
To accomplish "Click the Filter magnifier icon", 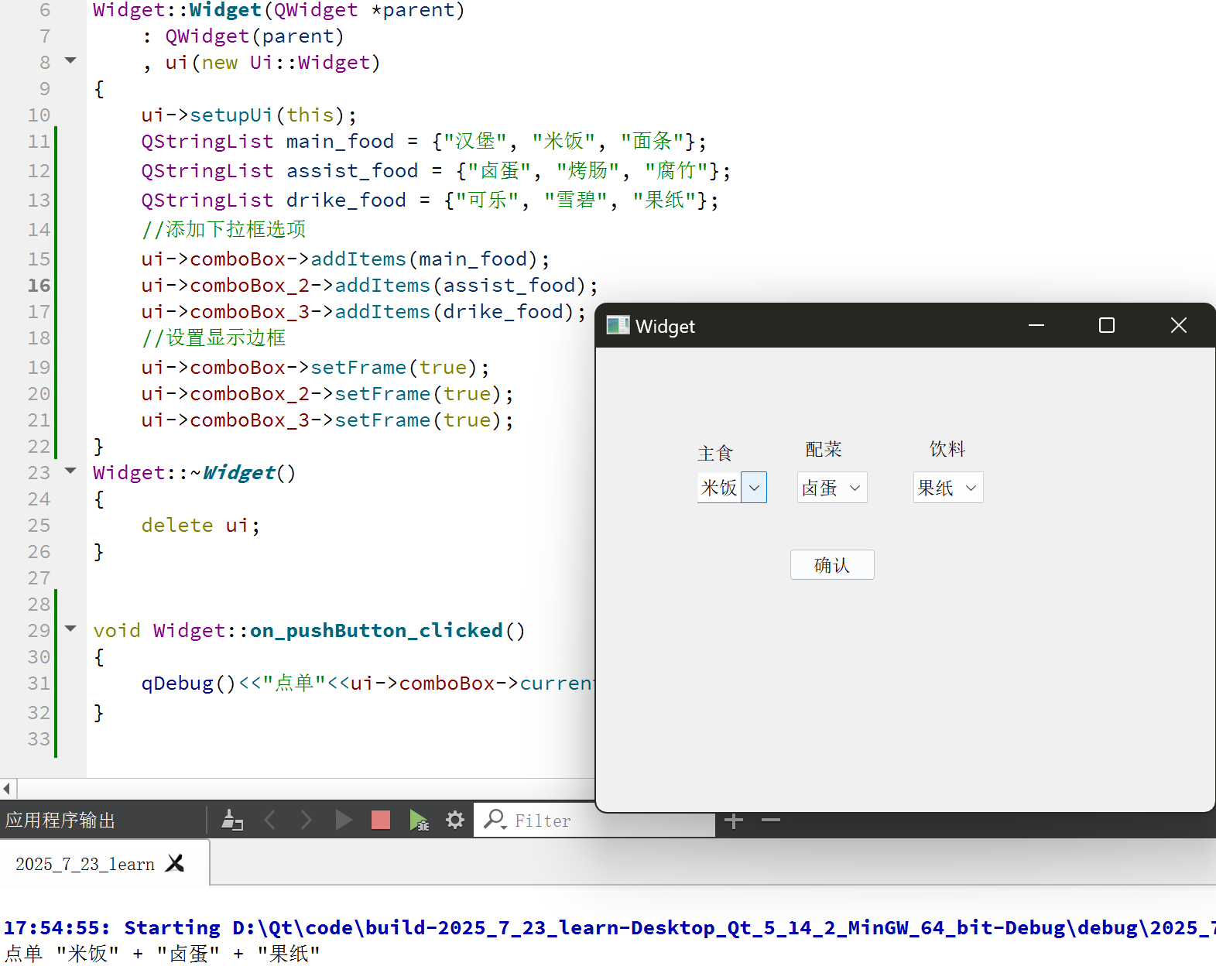I will tap(495, 819).
